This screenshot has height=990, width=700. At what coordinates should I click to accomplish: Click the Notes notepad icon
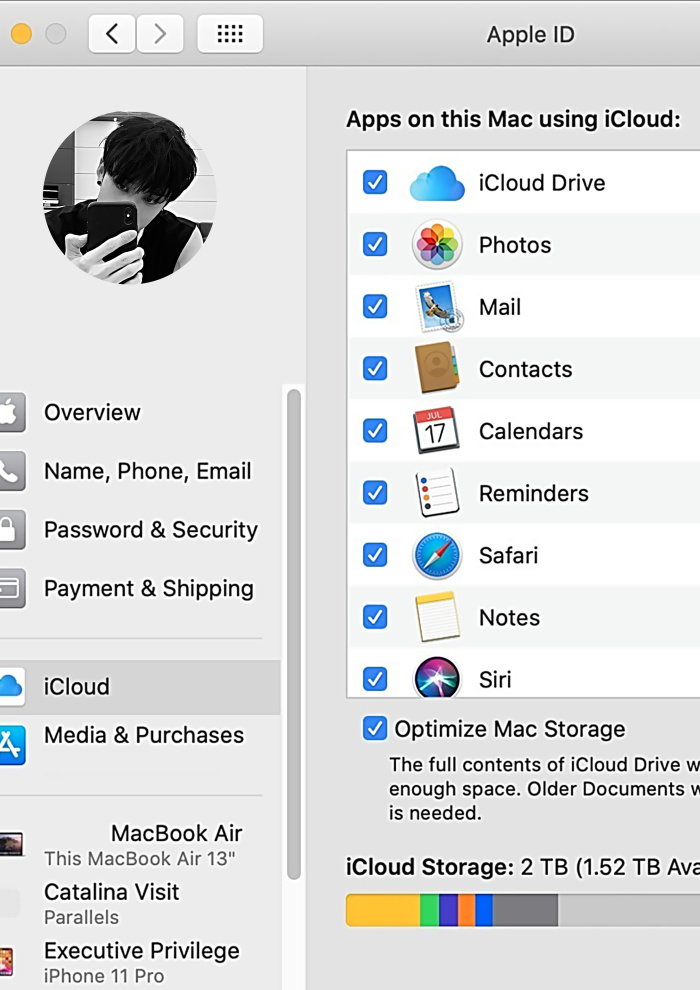pyautogui.click(x=437, y=617)
